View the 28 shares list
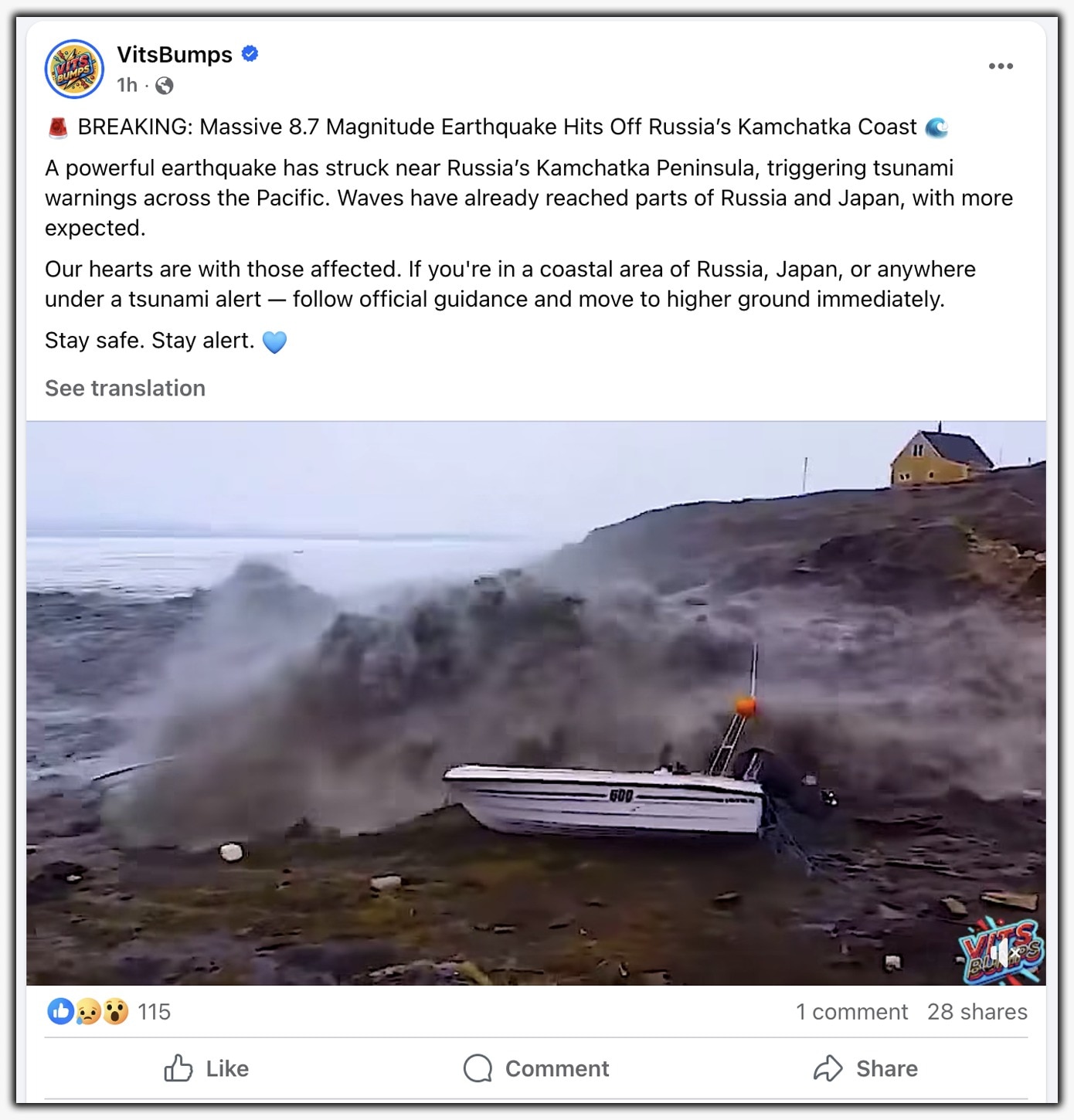The height and width of the screenshot is (1120, 1074). 977,1012
